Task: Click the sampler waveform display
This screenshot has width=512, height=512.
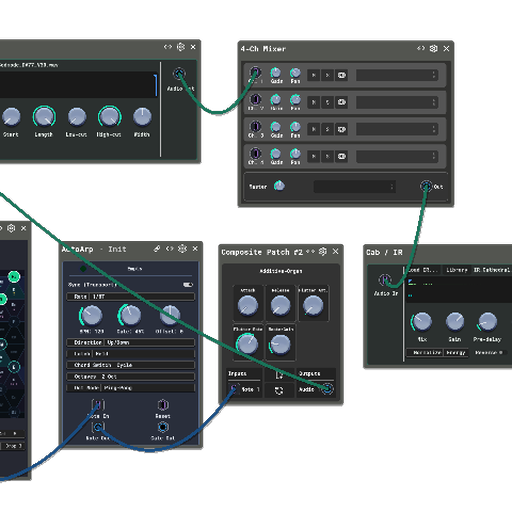Action: (78, 85)
